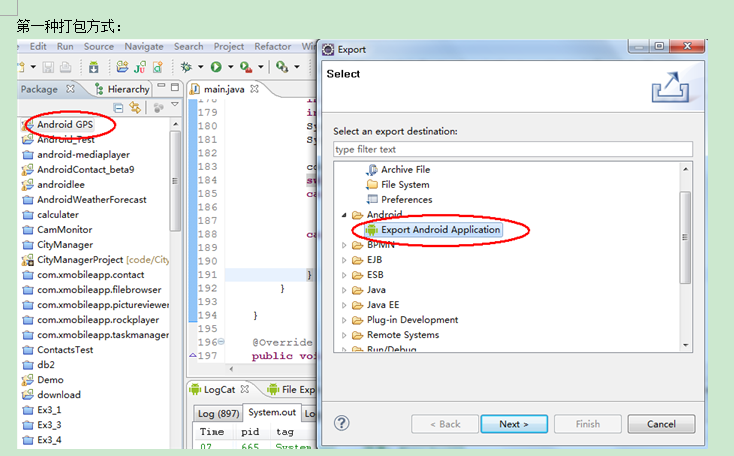Open the Package explorer view menu triangle
This screenshot has width=734, height=456.
(175, 104)
